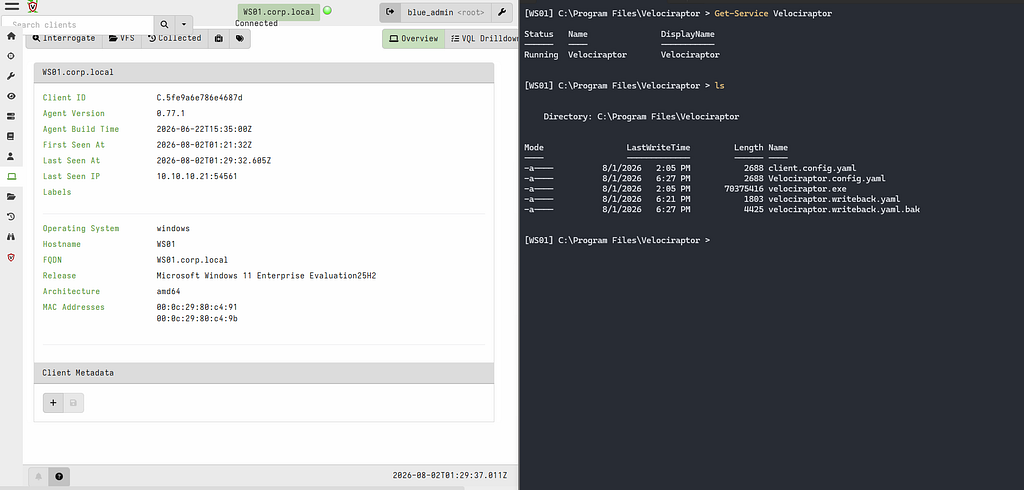The image size is (1024, 490).
Task: Open Server Artifacts server icon in sidebar
Action: [11, 116]
